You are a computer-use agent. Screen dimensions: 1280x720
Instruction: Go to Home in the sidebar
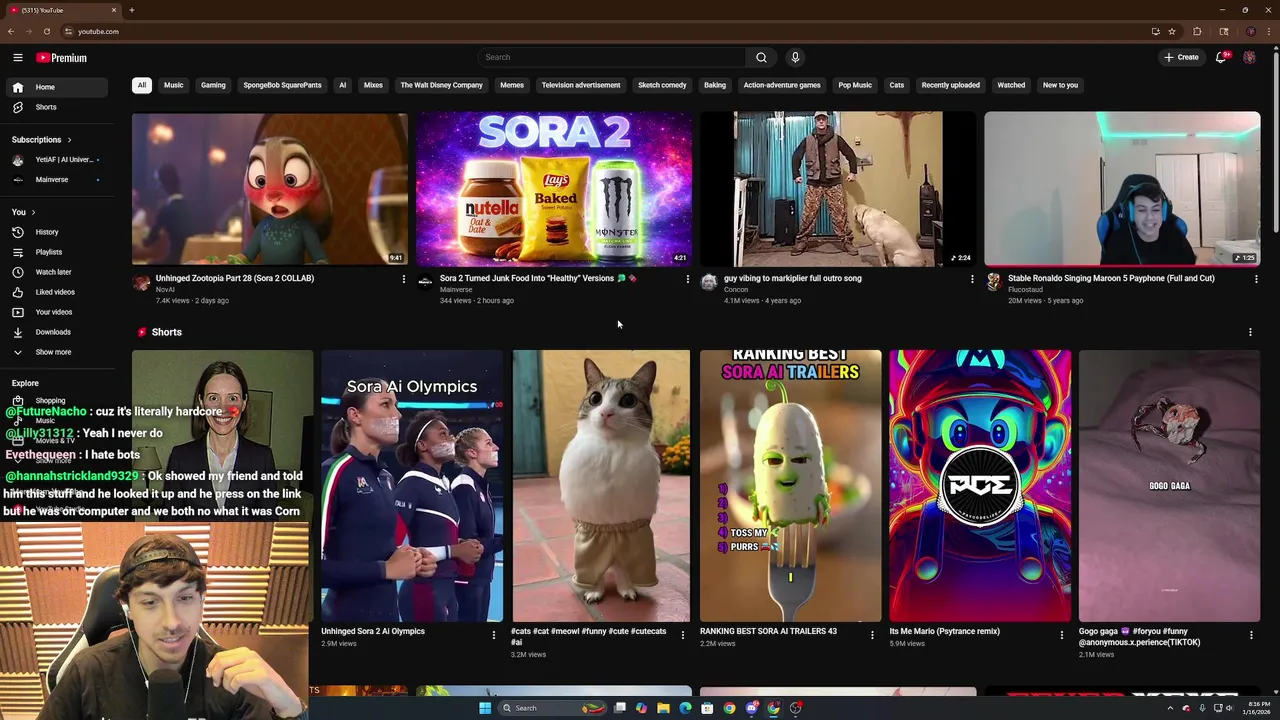coord(55,87)
